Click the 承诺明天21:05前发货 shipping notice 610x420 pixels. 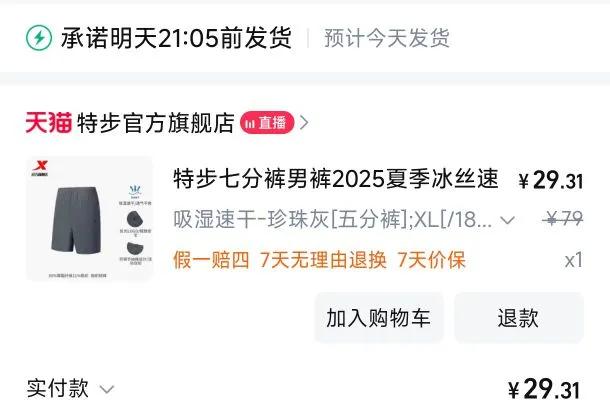pyautogui.click(x=176, y=38)
